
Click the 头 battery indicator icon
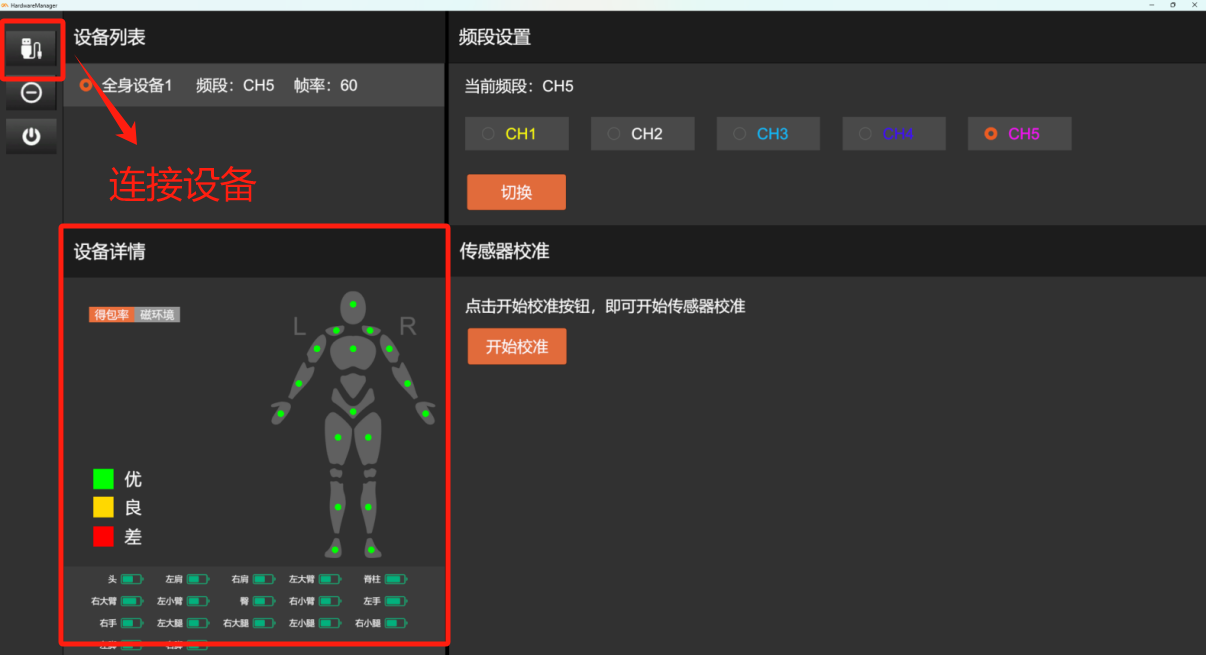[x=133, y=579]
